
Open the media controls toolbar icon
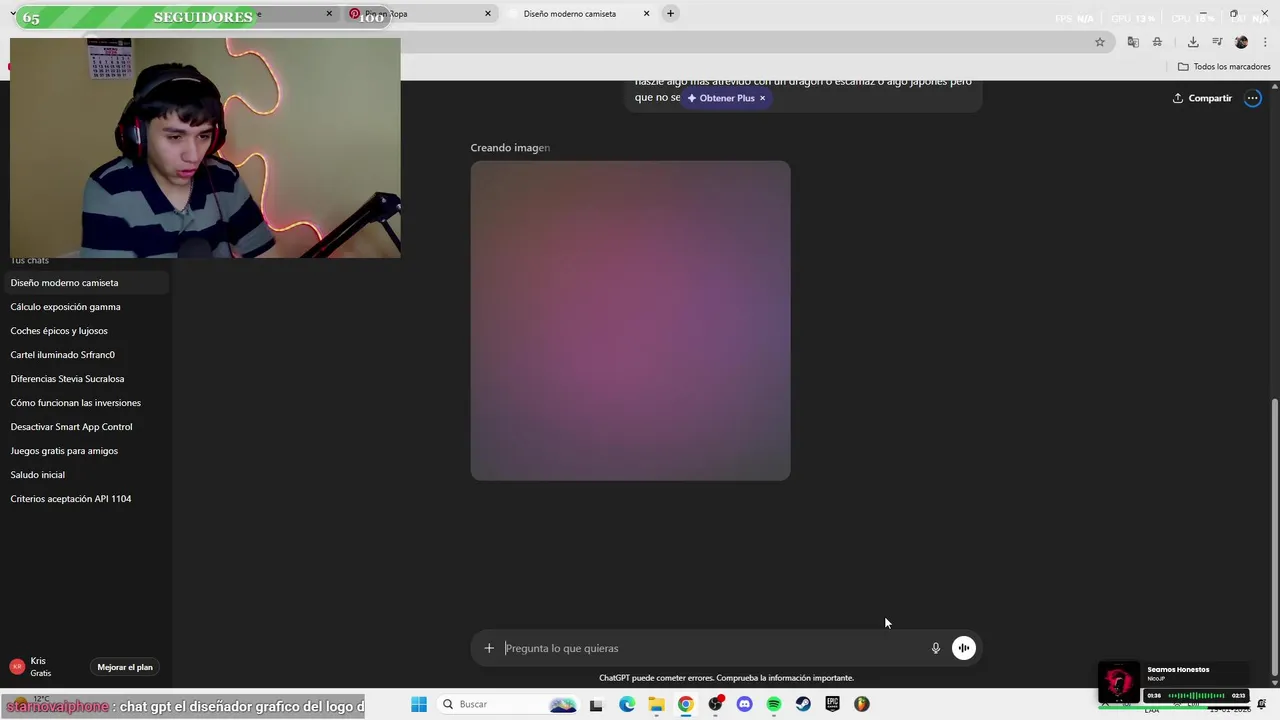tap(1217, 42)
